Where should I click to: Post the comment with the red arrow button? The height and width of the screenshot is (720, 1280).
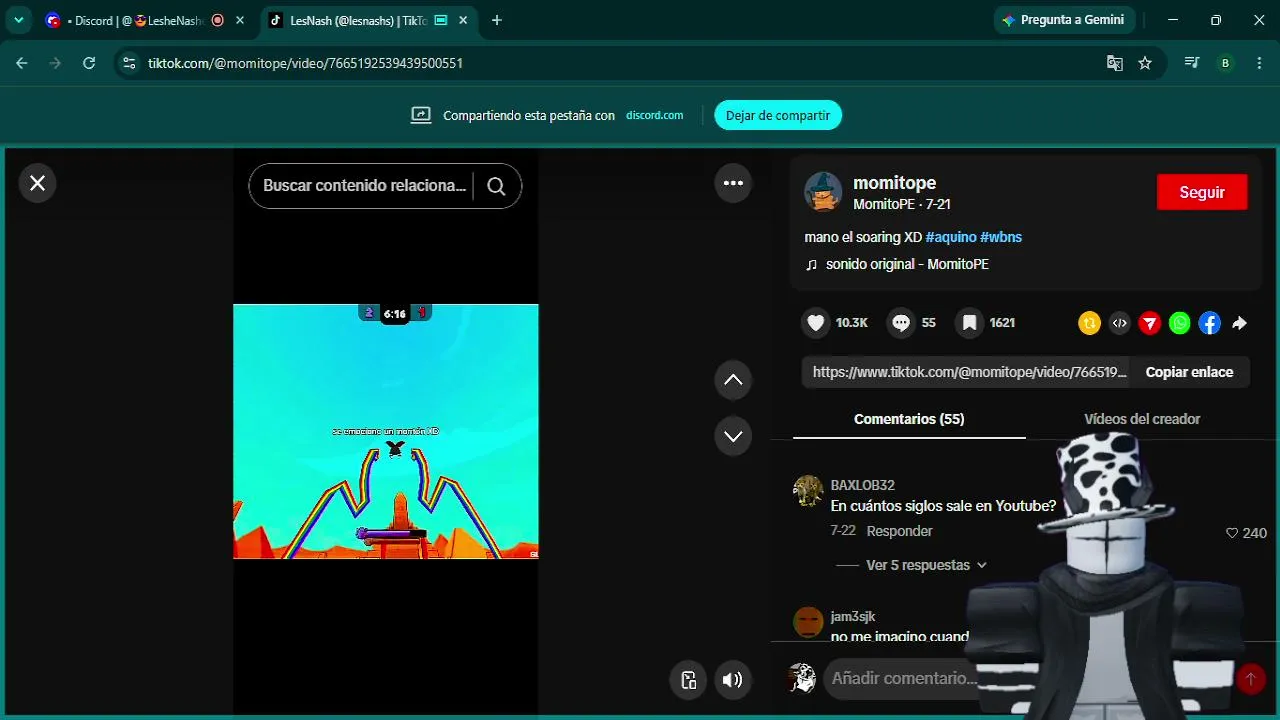[1250, 680]
